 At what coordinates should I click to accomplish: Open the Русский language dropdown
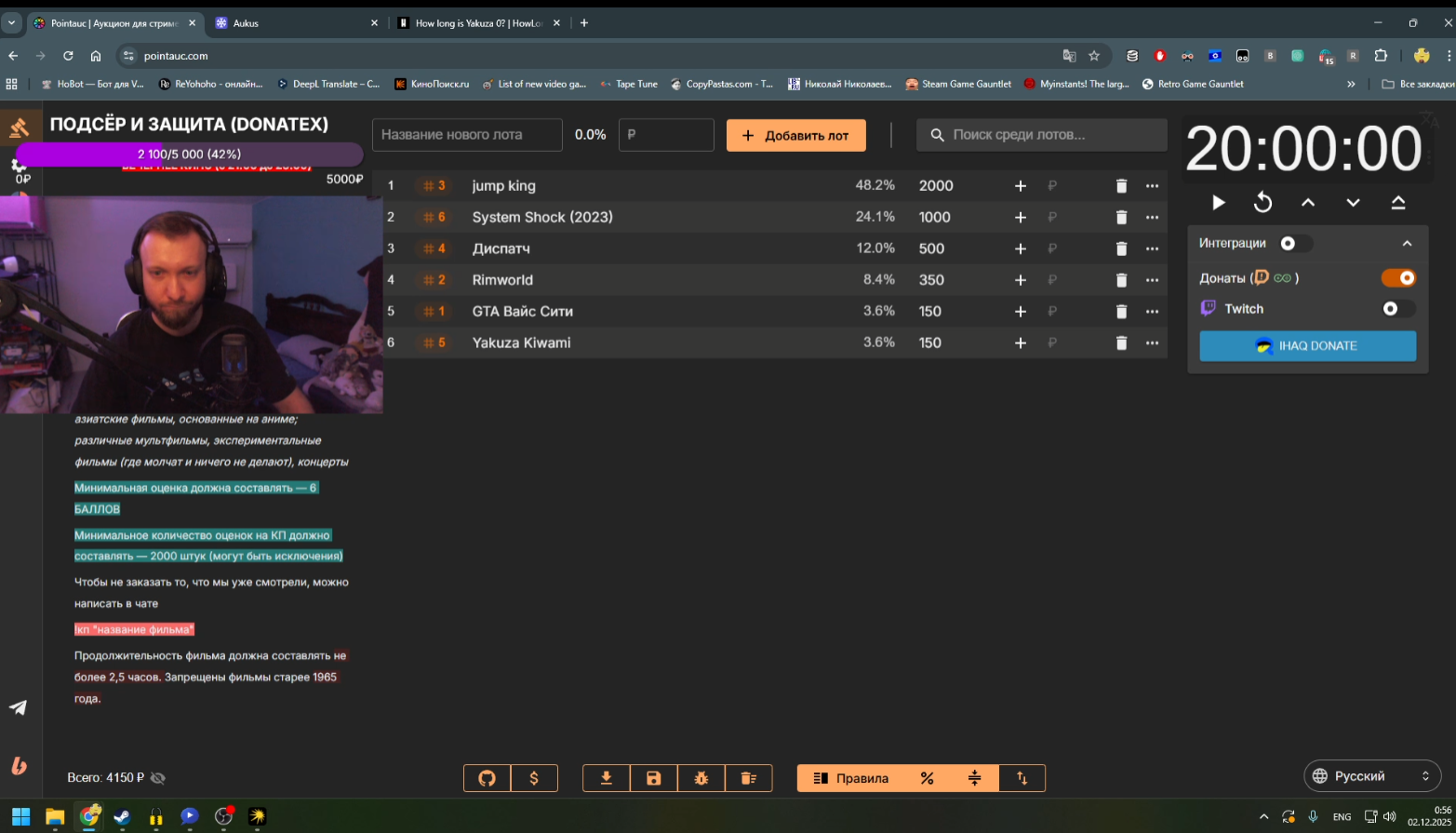1372,776
